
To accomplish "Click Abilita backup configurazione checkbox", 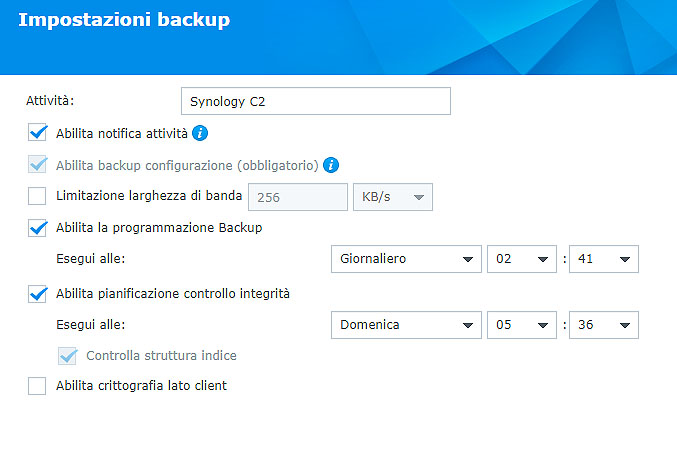I will coord(38,165).
